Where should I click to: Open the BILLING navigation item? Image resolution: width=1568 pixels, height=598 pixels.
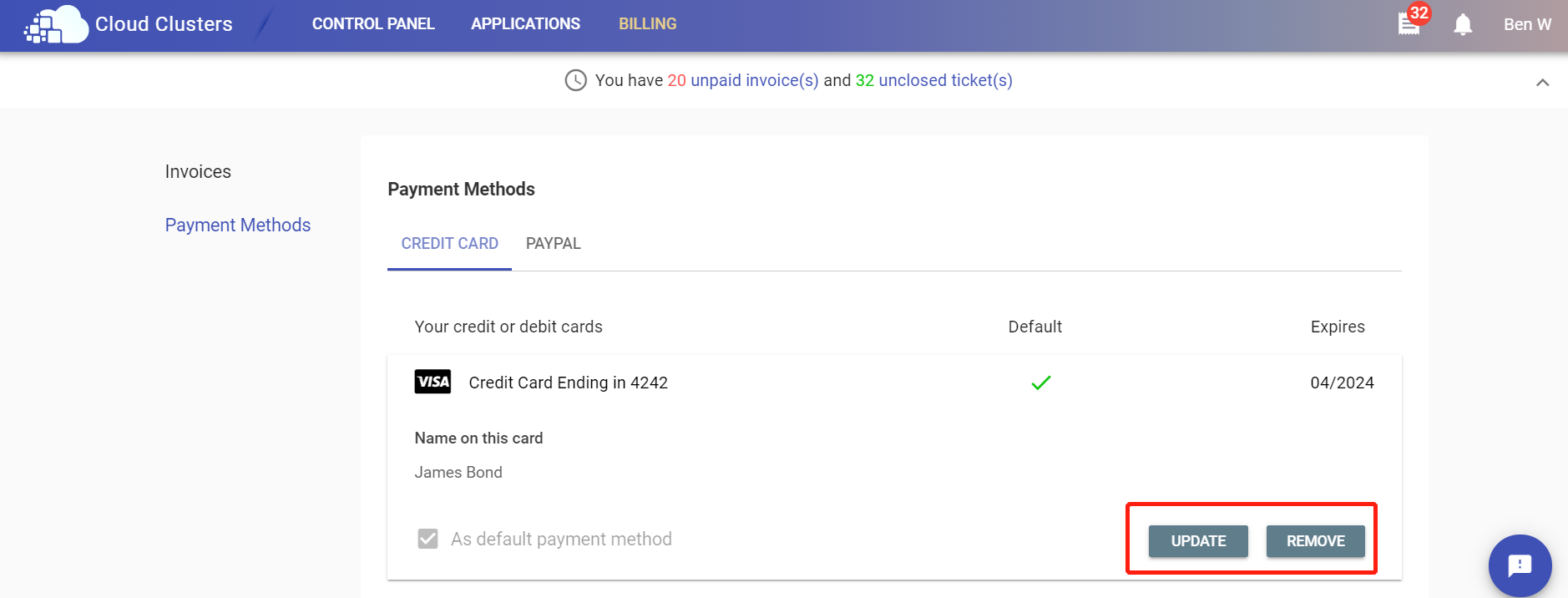click(x=647, y=24)
